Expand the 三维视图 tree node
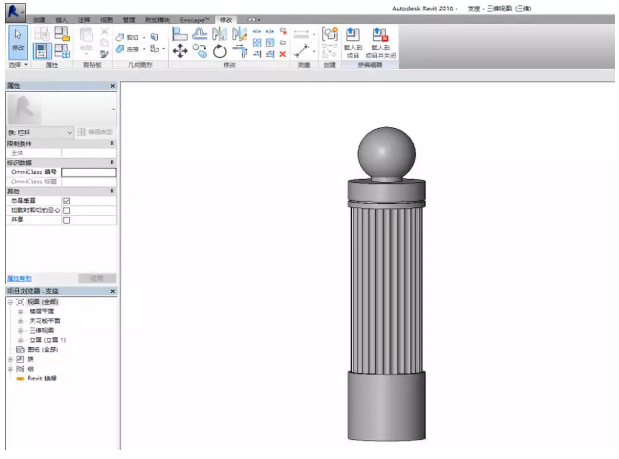619x459 pixels. [20, 329]
